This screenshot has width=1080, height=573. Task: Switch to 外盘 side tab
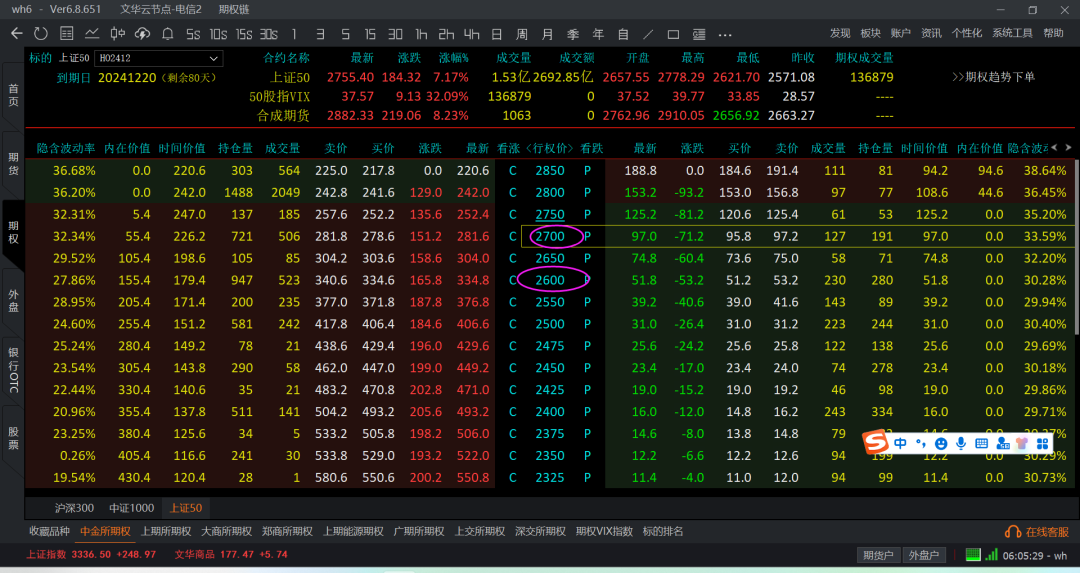click(x=13, y=301)
